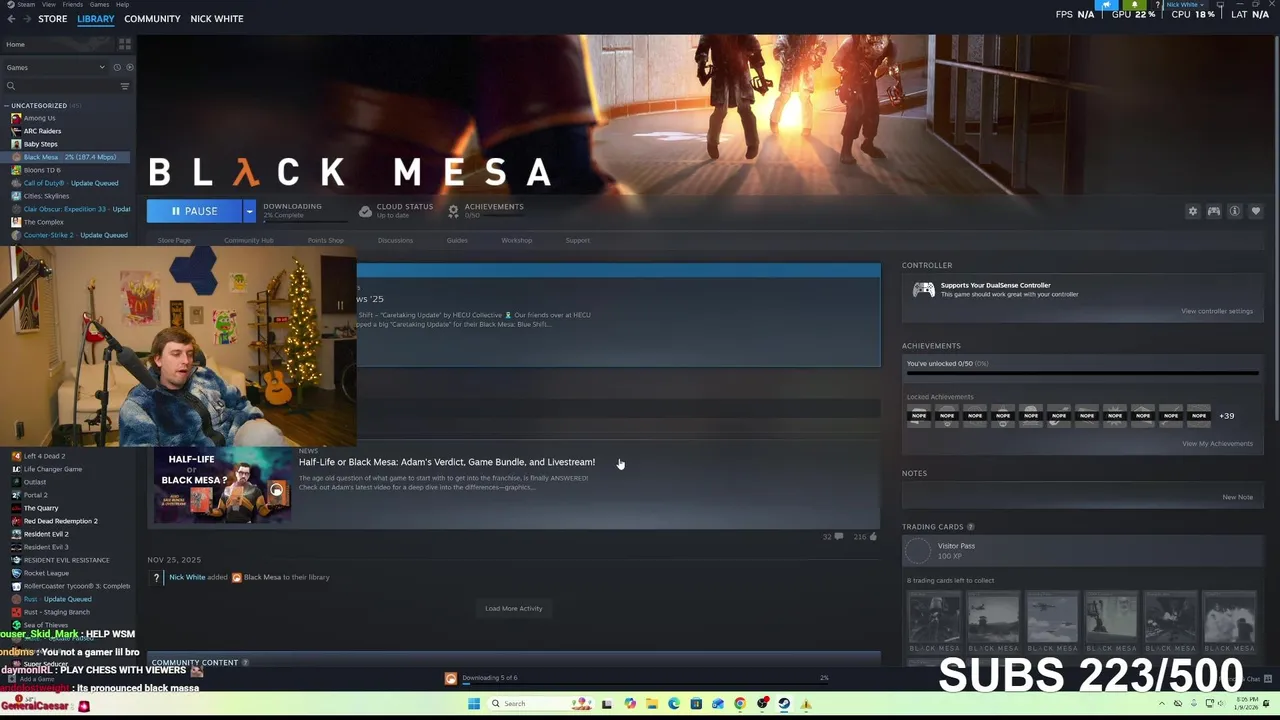This screenshot has height=720, width=1280.
Task: Open Library Home button
Action: (x=58, y=44)
